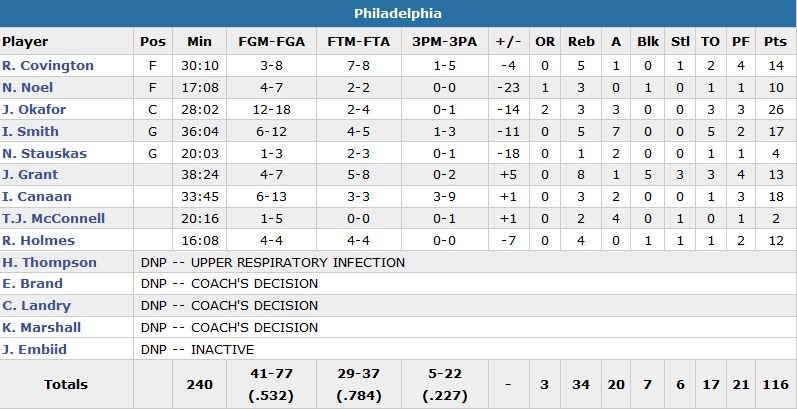Image resolution: width=797 pixels, height=409 pixels.
Task: Open E. Brand player page
Action: pyautogui.click(x=31, y=284)
